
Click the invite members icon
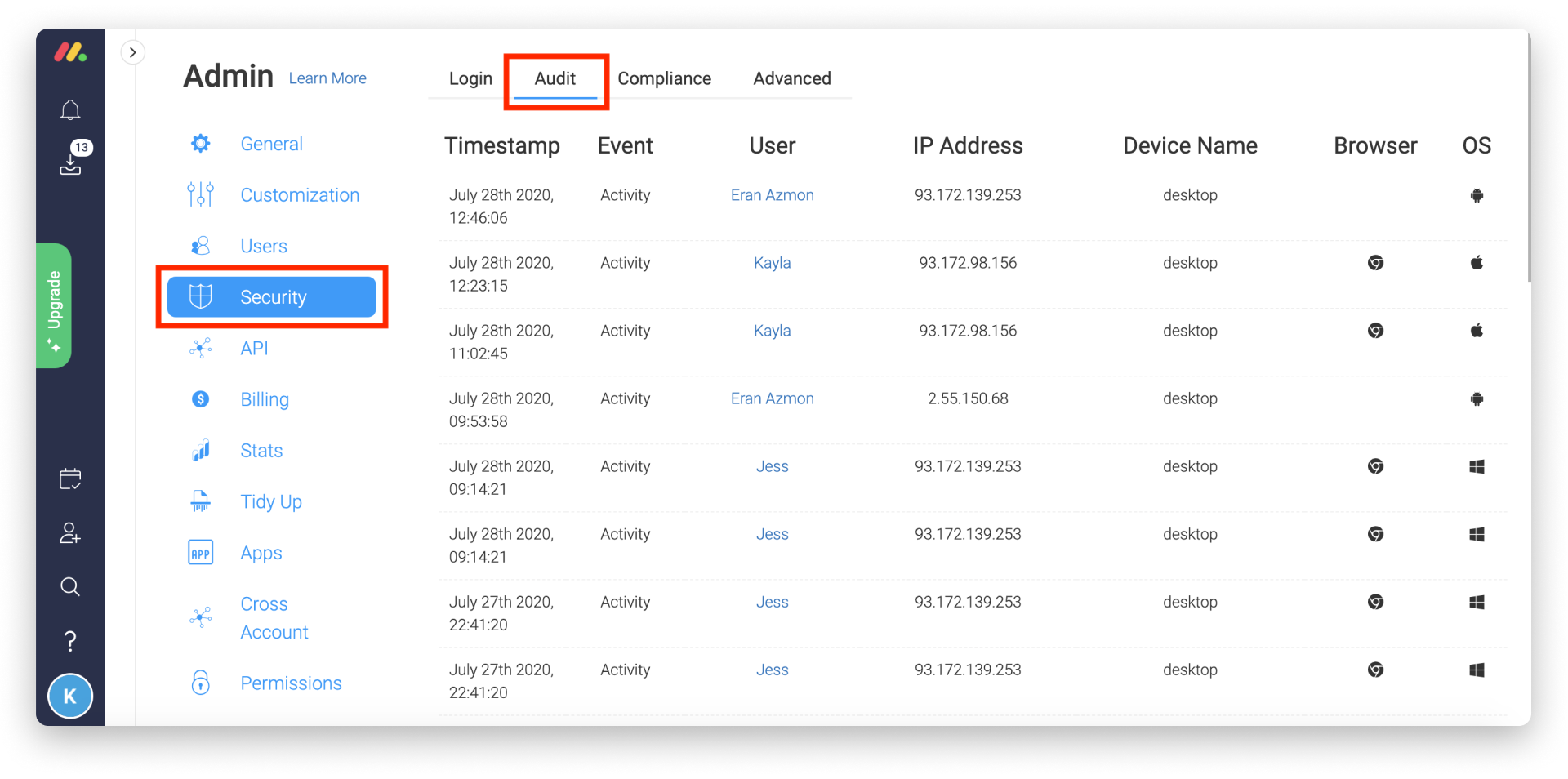tap(70, 533)
